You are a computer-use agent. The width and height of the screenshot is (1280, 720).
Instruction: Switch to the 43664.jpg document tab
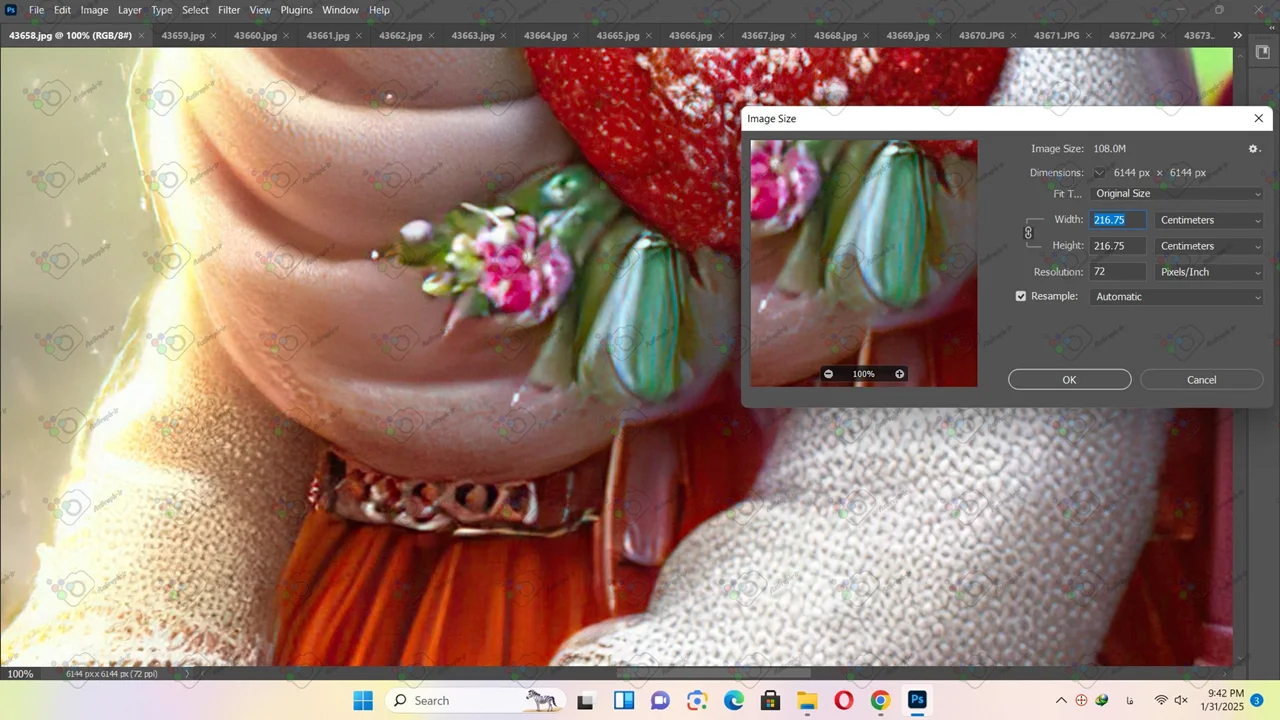(x=545, y=35)
